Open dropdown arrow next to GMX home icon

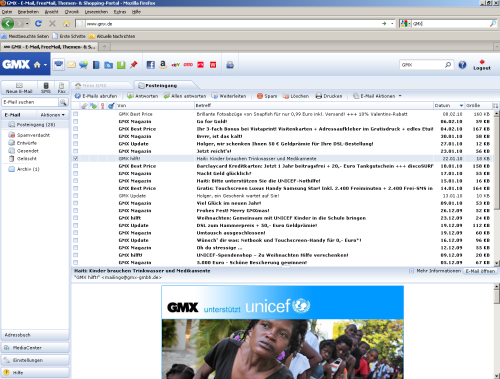(x=45, y=65)
